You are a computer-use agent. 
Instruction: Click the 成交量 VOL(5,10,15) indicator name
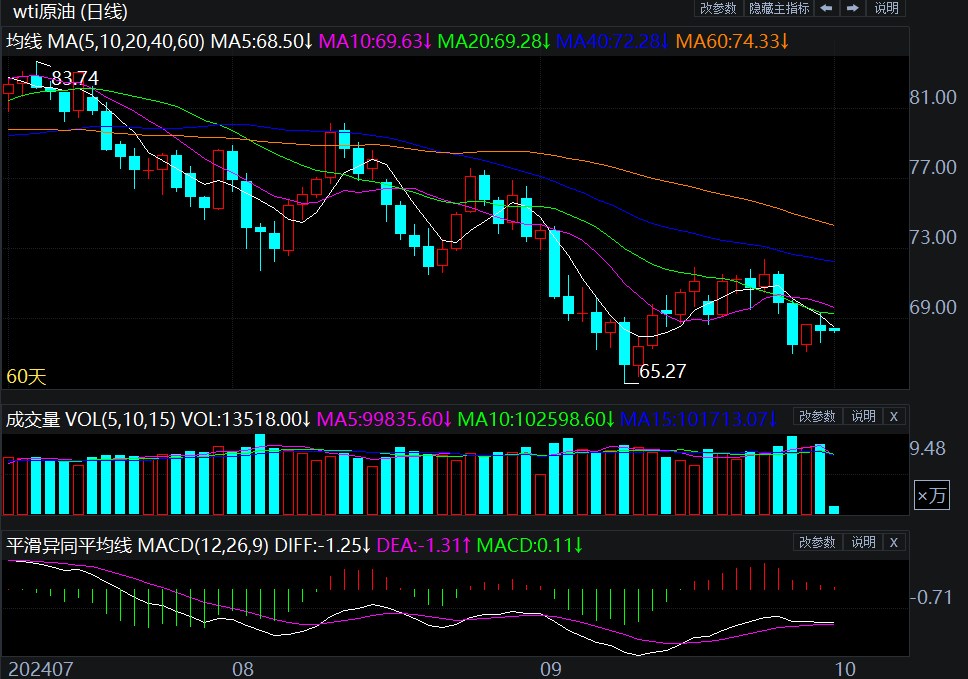(91, 419)
